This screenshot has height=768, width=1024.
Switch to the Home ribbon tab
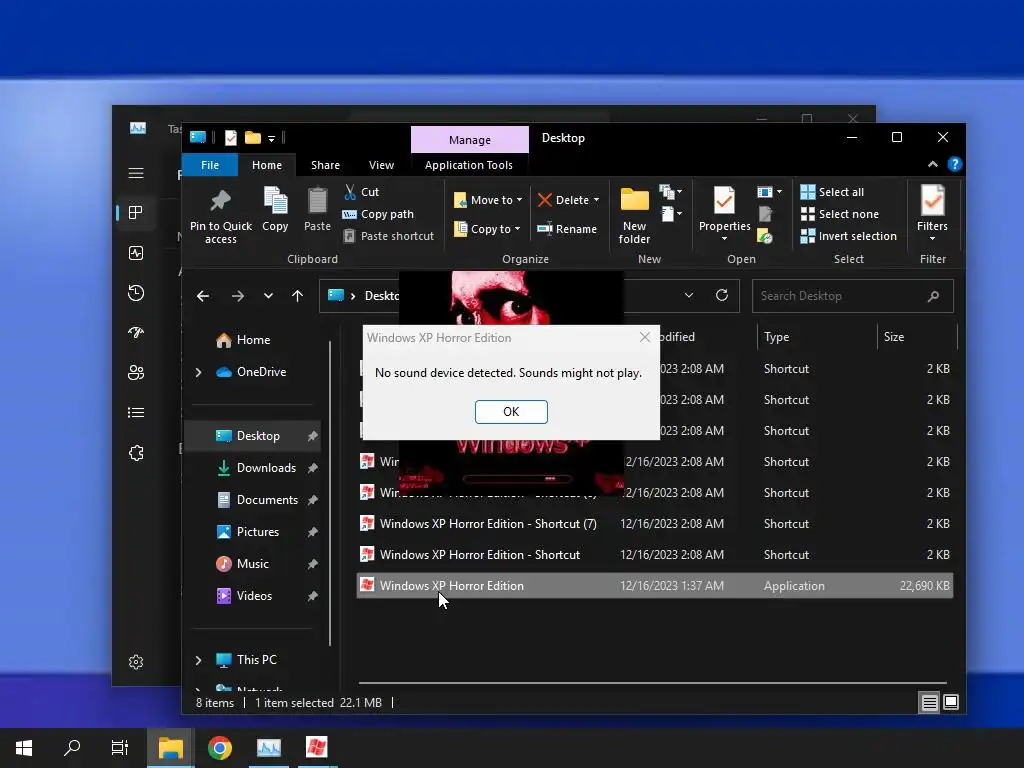[266, 165]
